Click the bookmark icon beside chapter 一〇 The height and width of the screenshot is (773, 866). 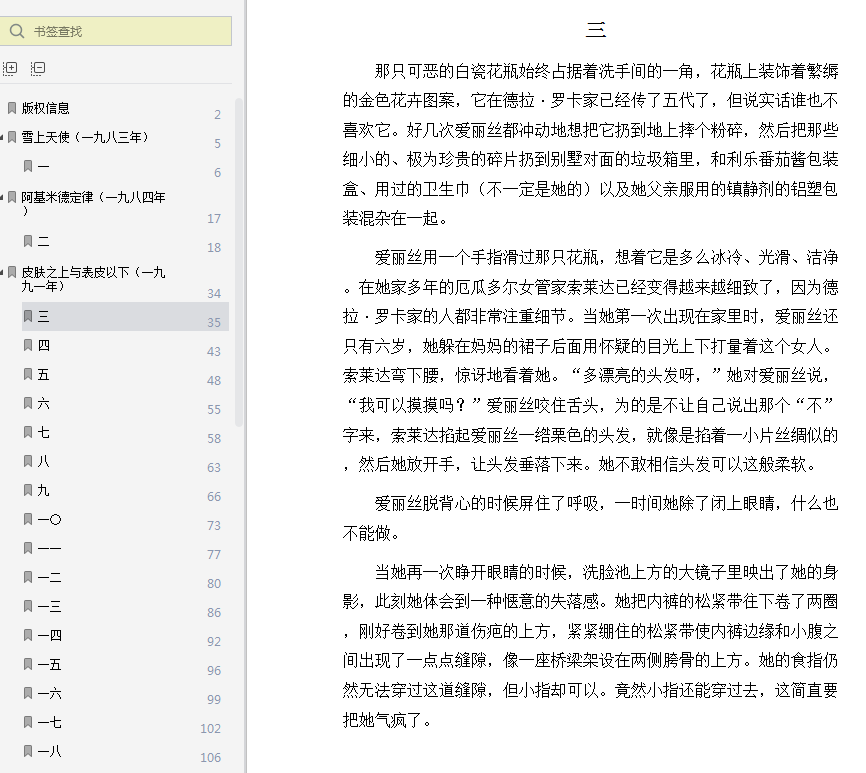28,519
